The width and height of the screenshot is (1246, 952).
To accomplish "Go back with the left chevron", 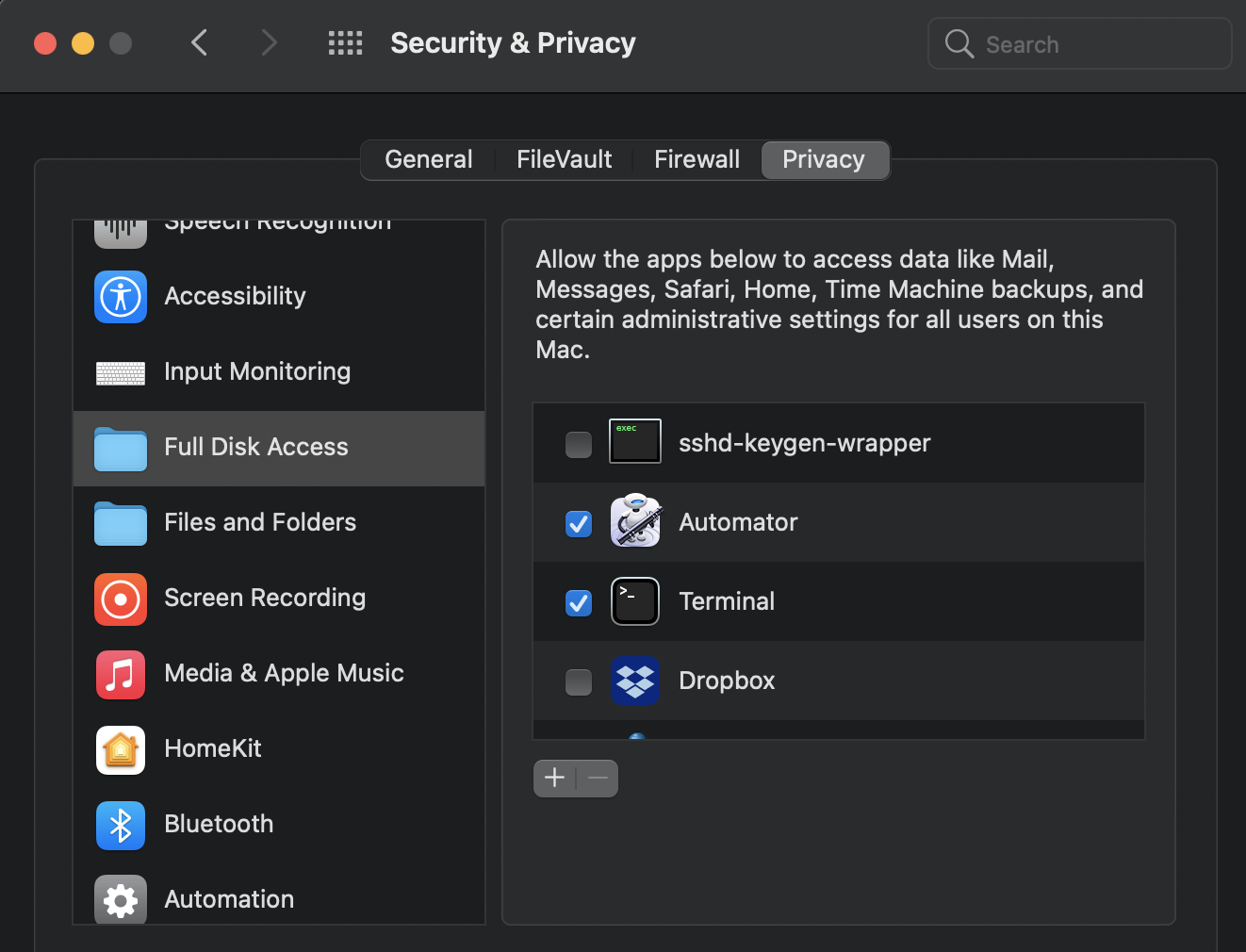I will click(200, 43).
